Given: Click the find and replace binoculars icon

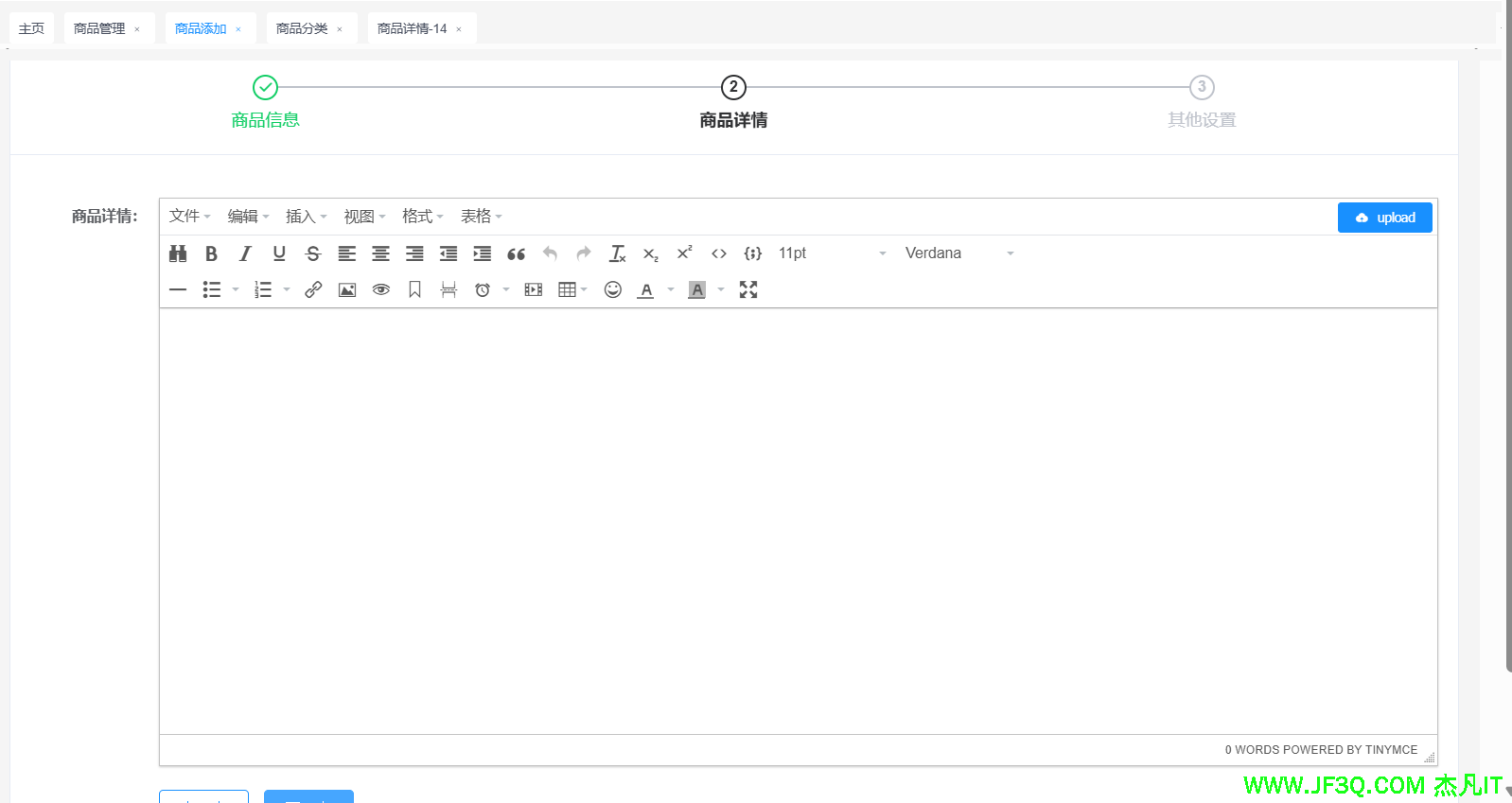Looking at the screenshot, I should click(x=178, y=253).
